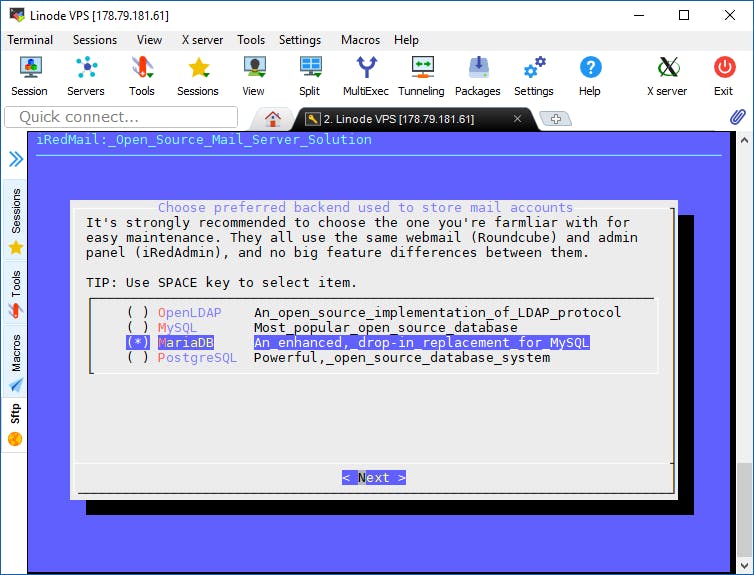The width and height of the screenshot is (754, 575).
Task: Open the Macros sidebar tab
Action: 16,361
